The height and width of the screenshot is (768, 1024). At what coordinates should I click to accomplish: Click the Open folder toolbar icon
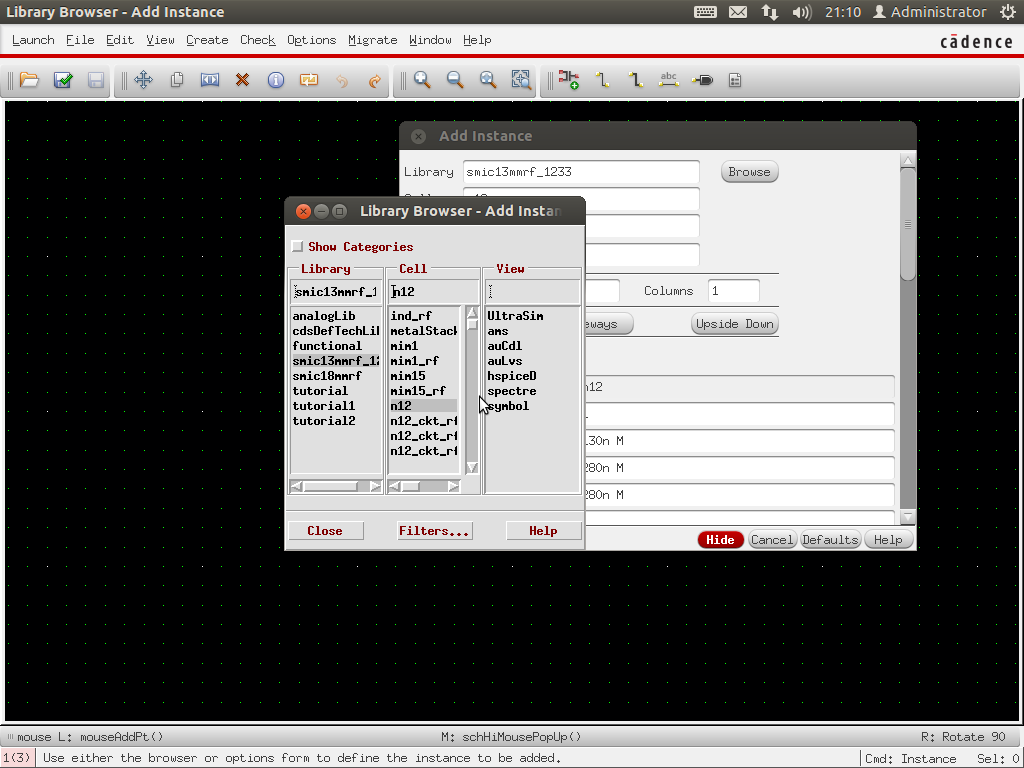[x=29, y=80]
